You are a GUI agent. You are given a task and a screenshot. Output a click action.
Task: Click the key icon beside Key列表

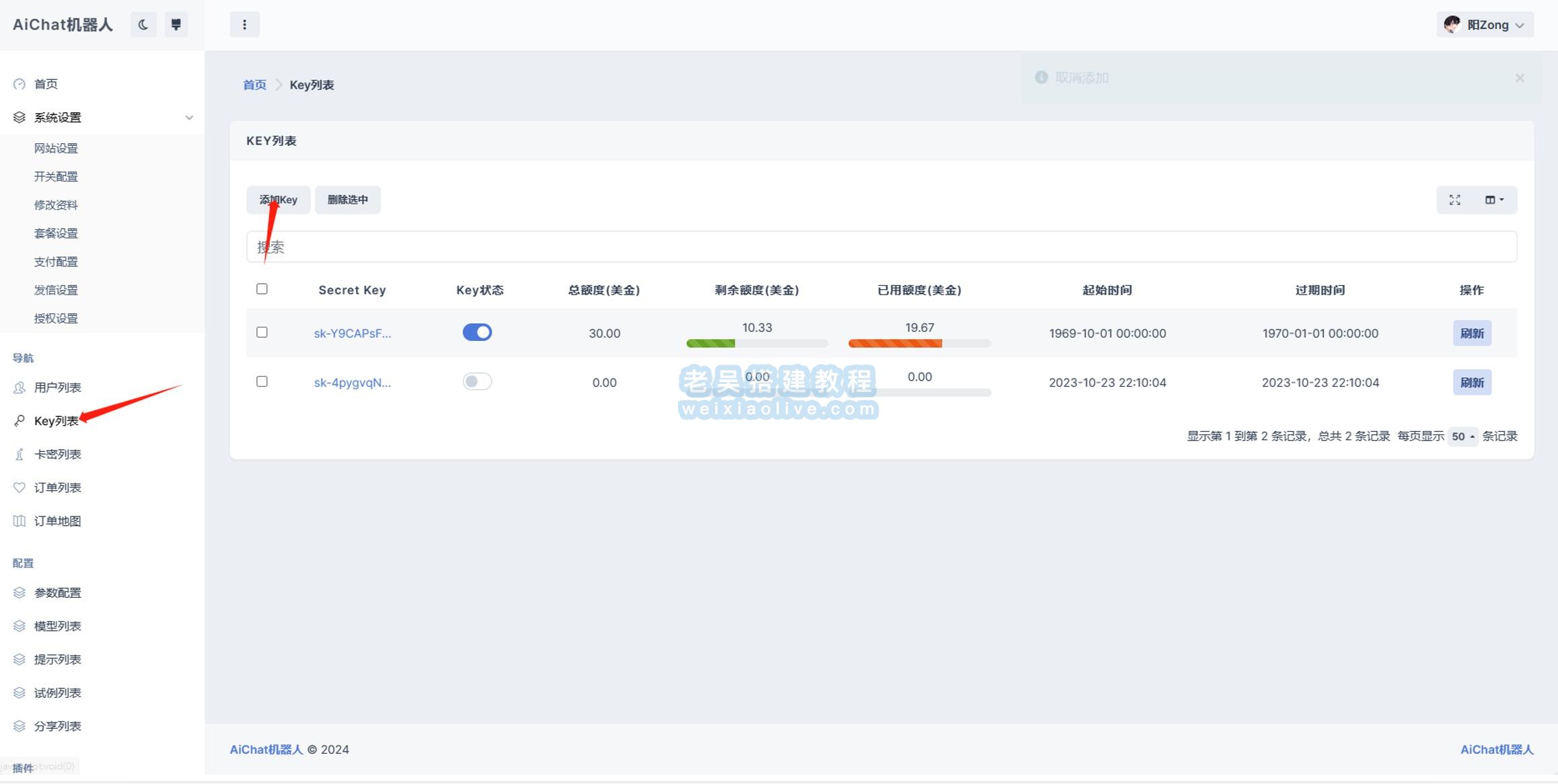point(20,421)
